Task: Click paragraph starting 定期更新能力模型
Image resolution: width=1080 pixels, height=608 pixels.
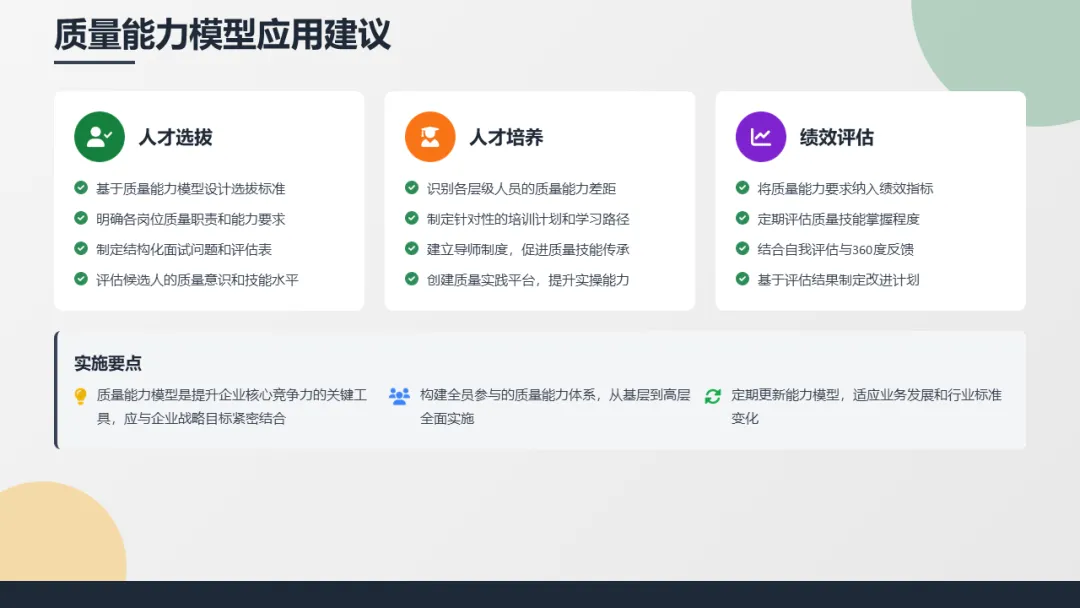Action: click(x=866, y=406)
